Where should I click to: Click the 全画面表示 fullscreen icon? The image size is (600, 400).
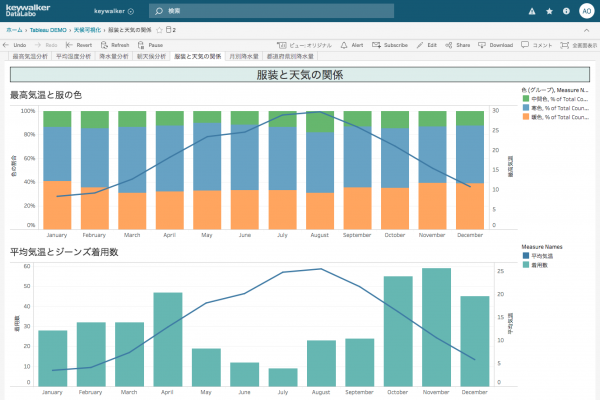(564, 45)
